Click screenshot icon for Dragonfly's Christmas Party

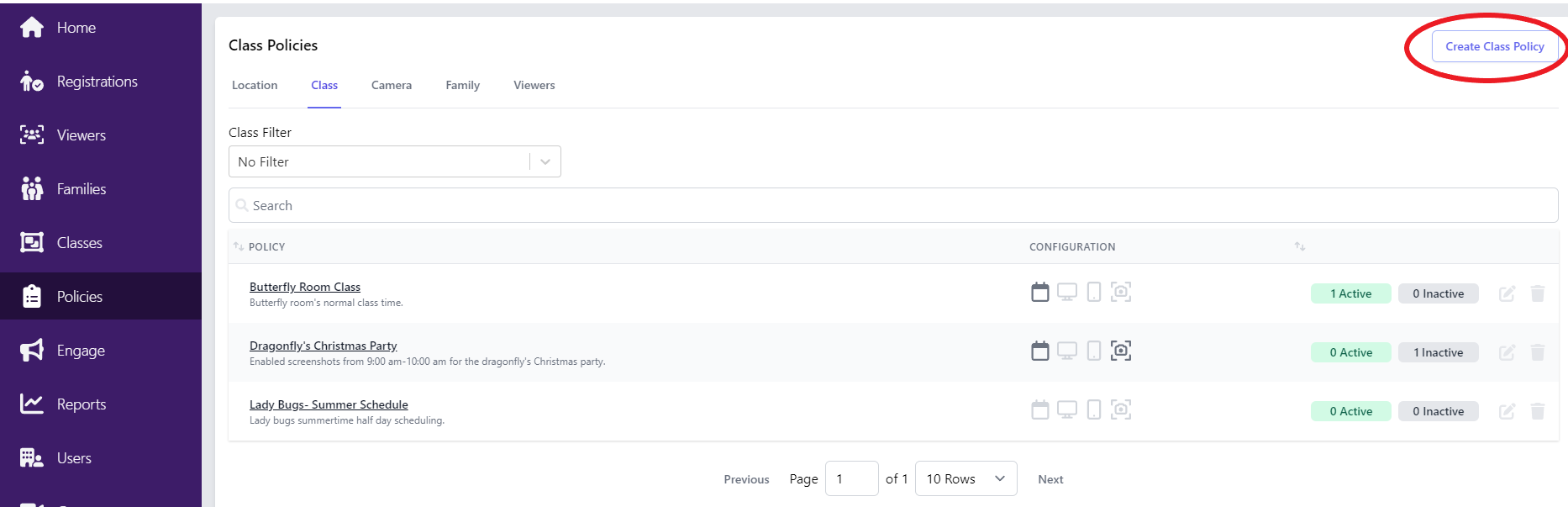pyautogui.click(x=1121, y=351)
